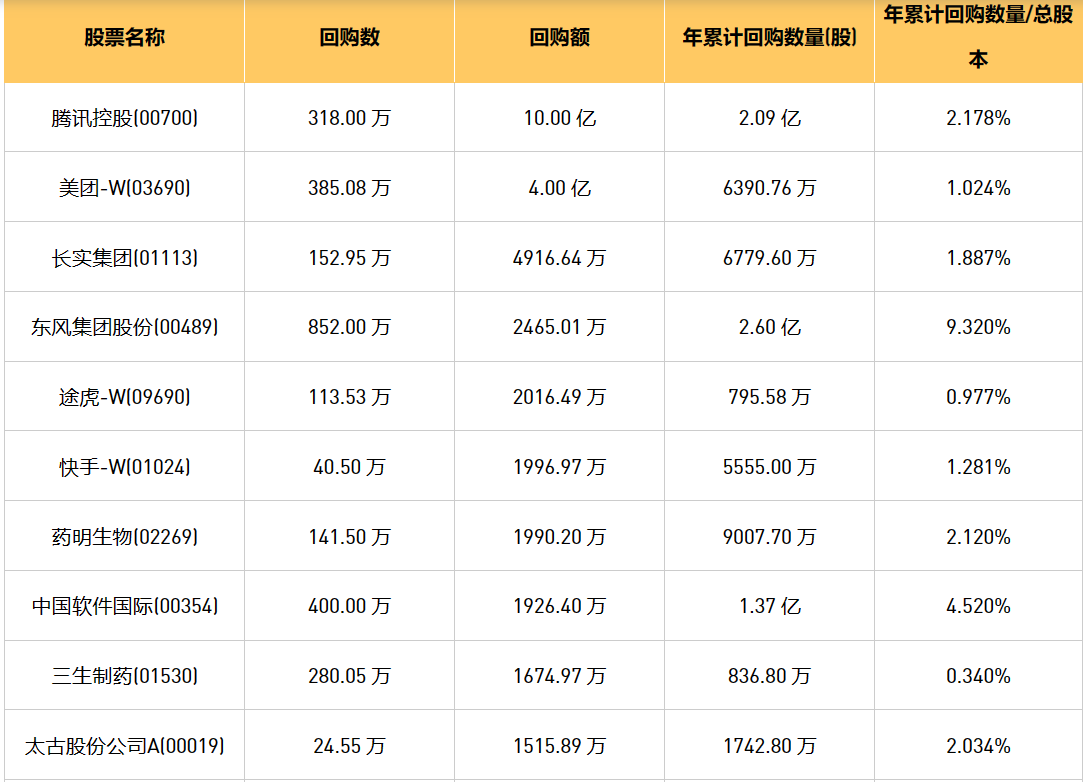Select the 太古股份公司A(00019) stock name
This screenshot has width=1083, height=782.
click(x=125, y=746)
